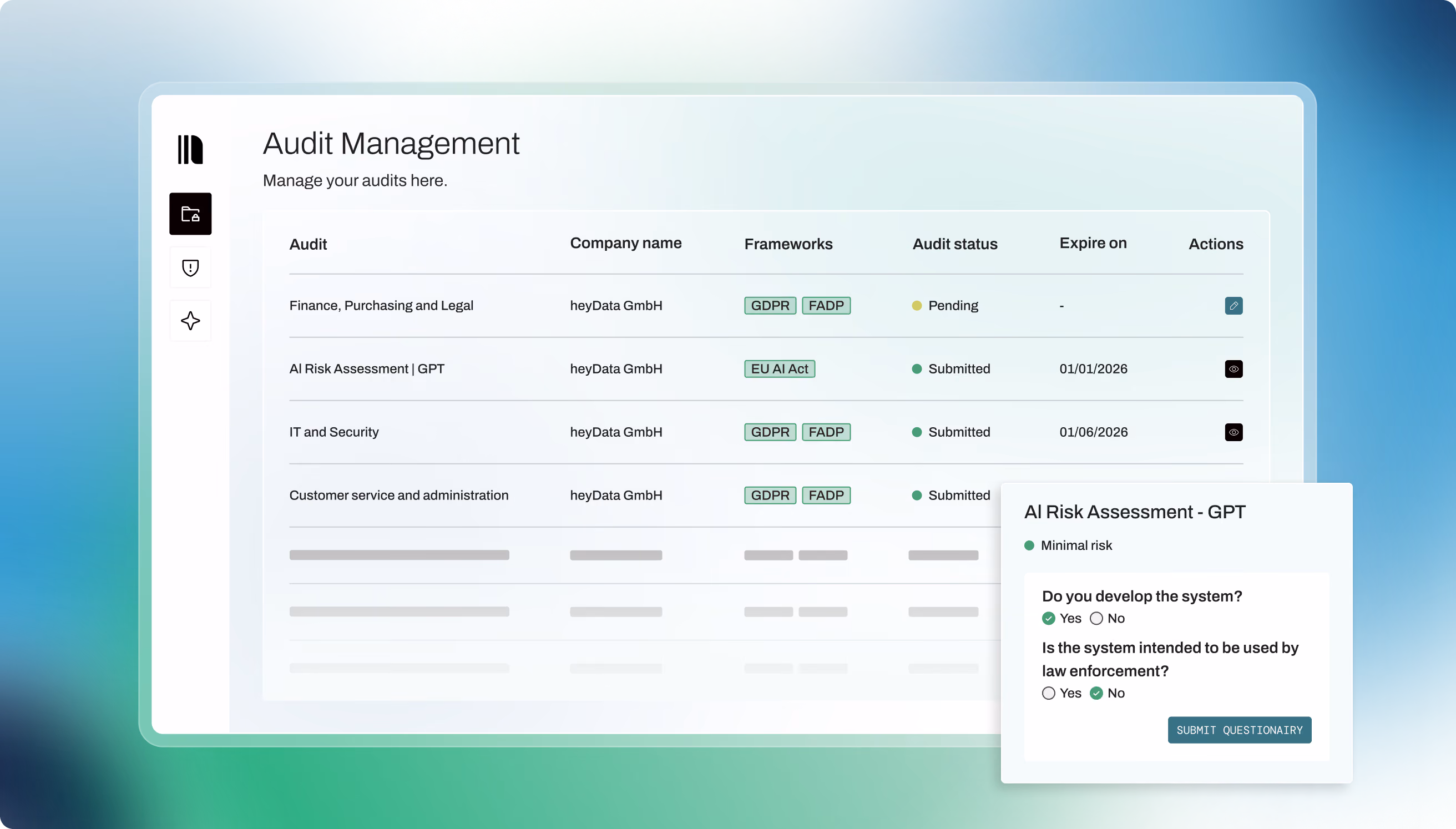Viewport: 1456px width, 829px height.
Task: Click the Audit status column header
Action: [954, 244]
